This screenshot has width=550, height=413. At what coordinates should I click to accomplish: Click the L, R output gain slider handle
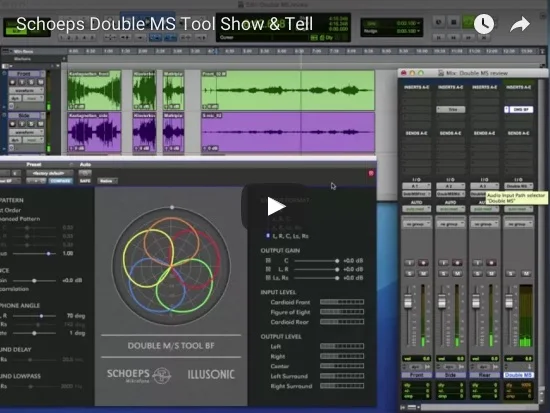coord(337,269)
